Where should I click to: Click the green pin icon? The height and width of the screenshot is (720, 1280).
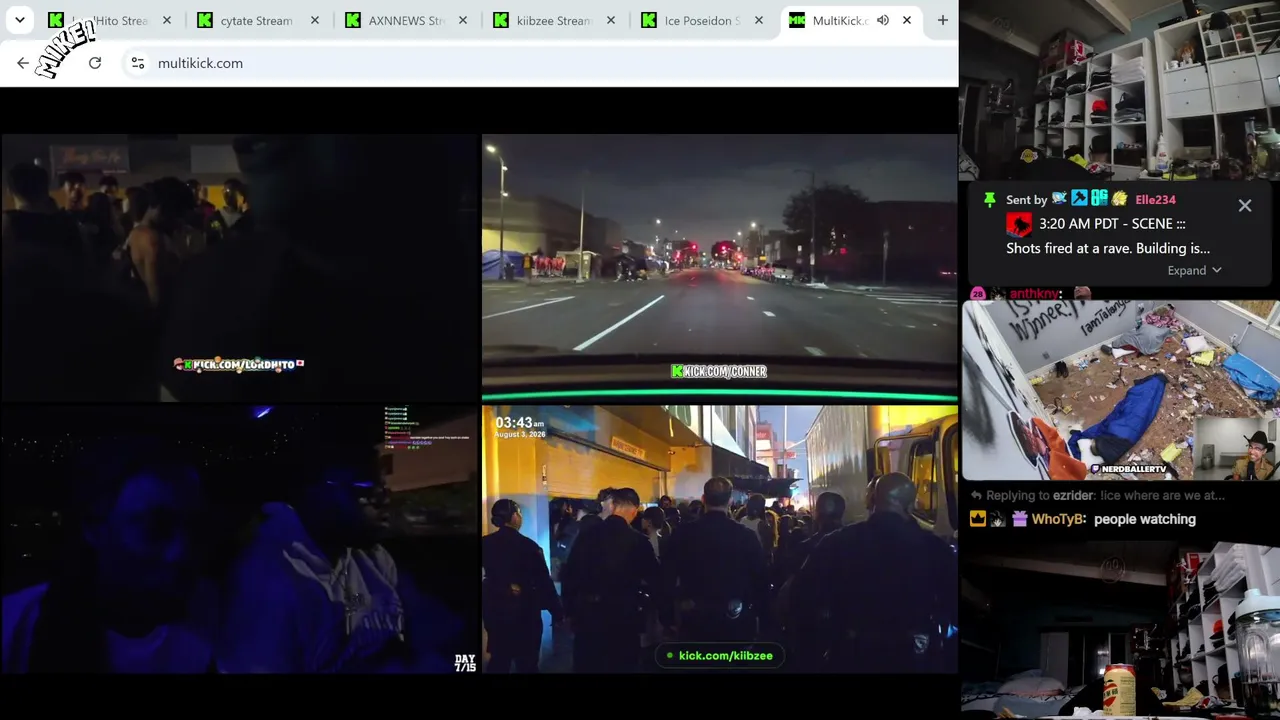(989, 200)
